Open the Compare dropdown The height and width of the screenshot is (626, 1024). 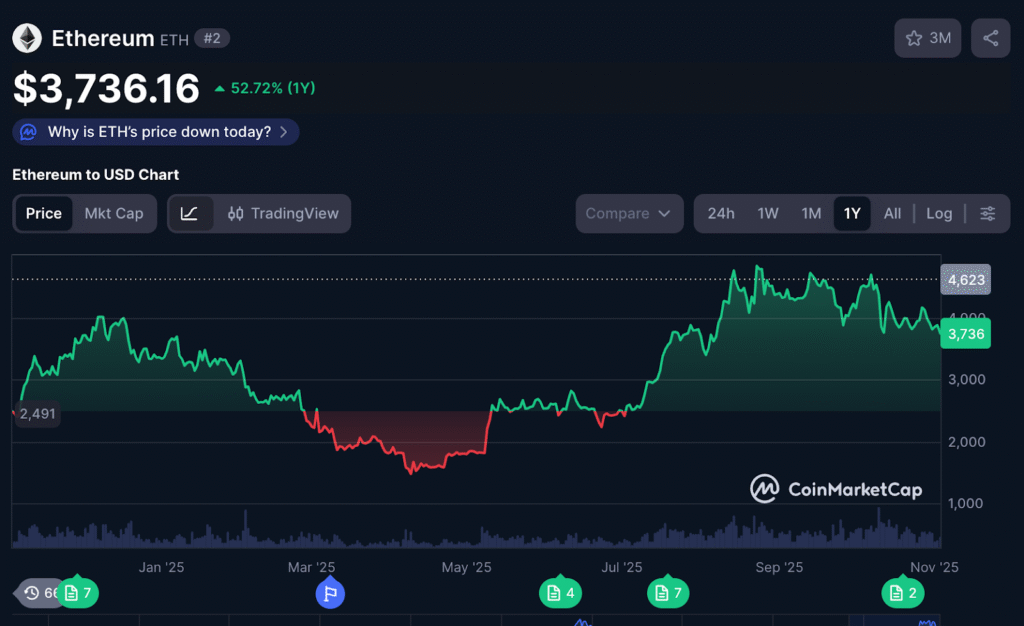point(629,214)
